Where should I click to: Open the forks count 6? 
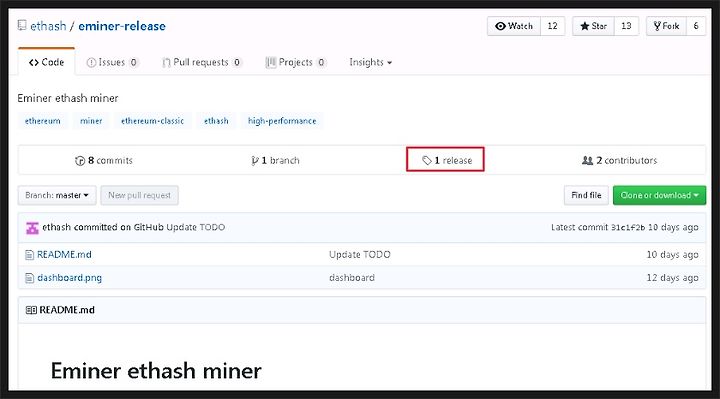696,26
